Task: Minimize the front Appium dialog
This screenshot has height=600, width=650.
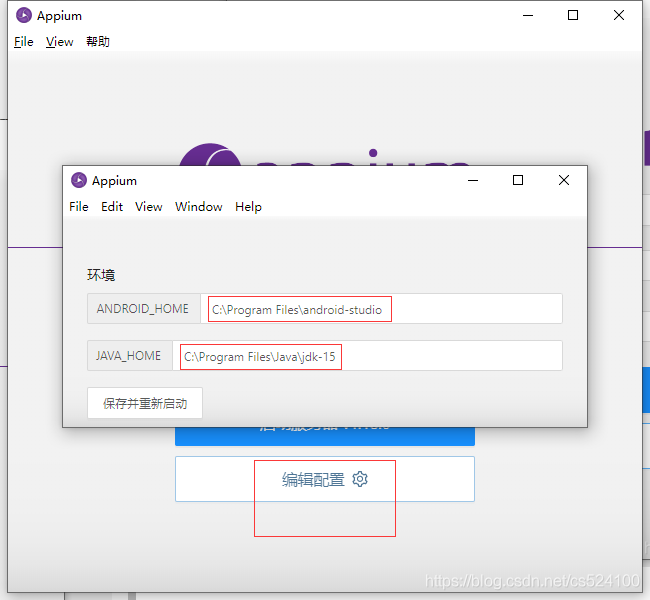Action: pos(473,180)
